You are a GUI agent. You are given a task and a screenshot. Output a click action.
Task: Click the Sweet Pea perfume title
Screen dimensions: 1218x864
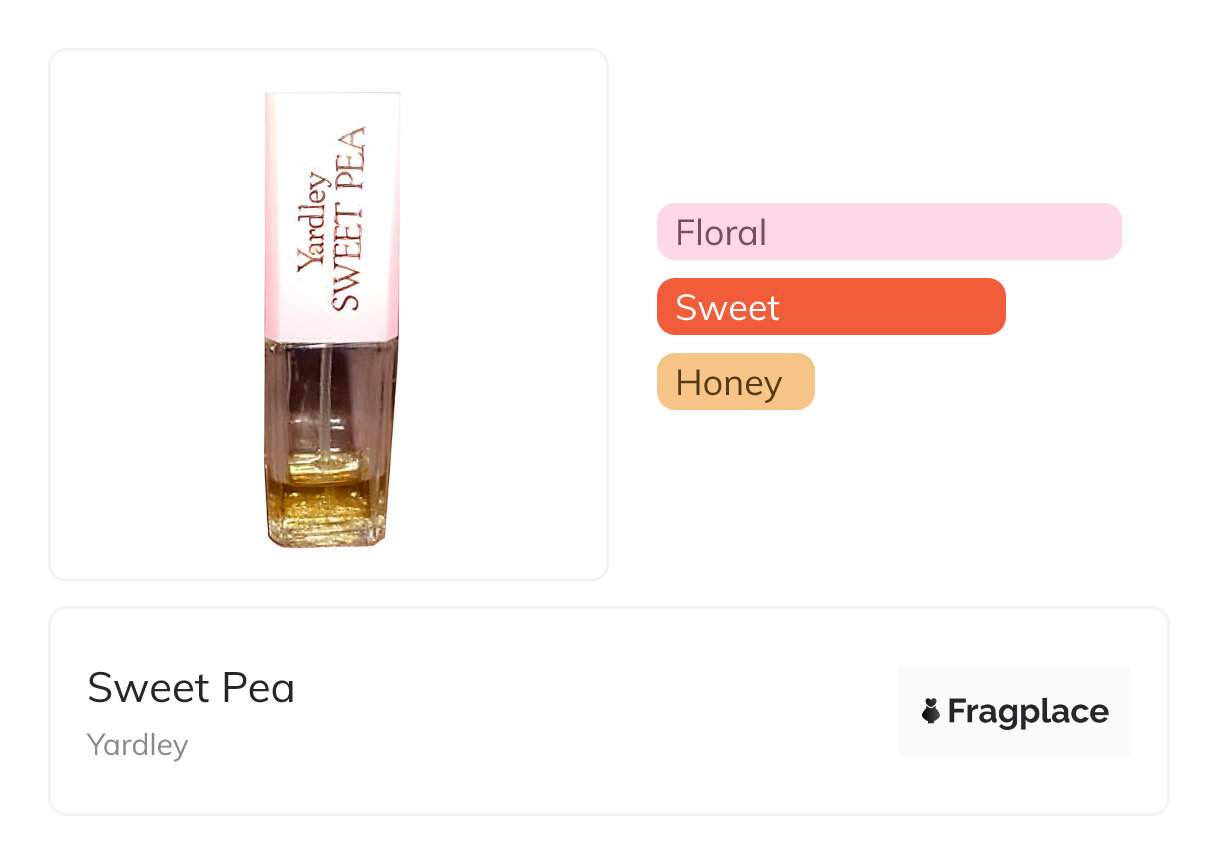191,688
